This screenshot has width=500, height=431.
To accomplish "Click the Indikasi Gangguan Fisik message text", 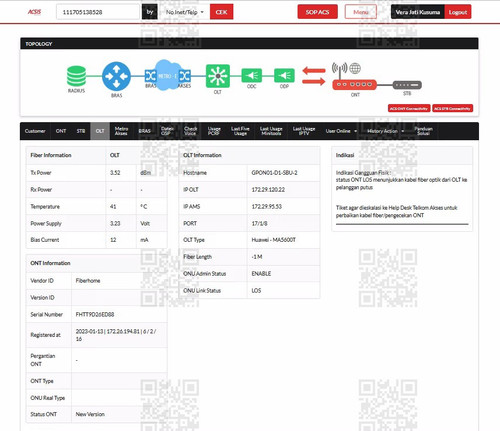I will click(401, 180).
